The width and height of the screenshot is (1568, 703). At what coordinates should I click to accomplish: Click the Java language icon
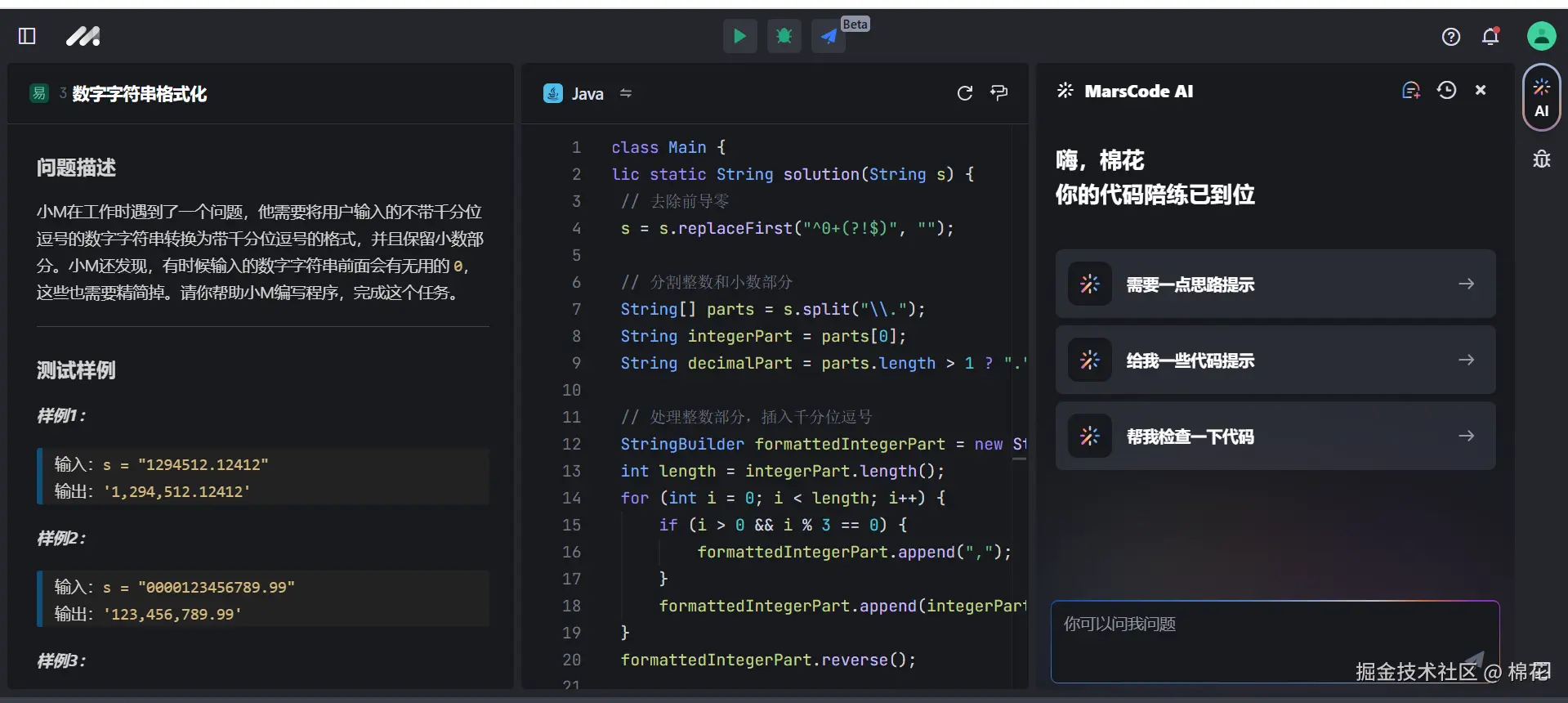point(553,93)
